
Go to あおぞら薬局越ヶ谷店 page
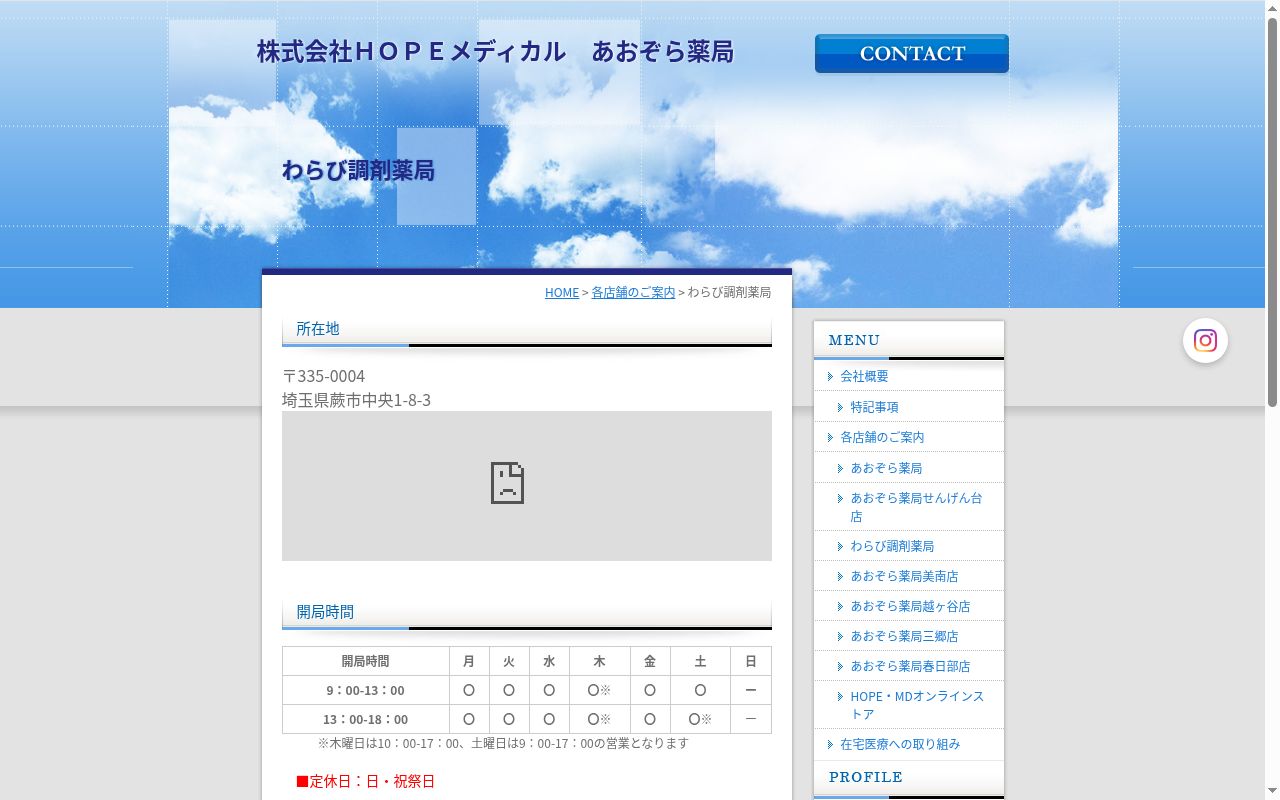[x=910, y=606]
